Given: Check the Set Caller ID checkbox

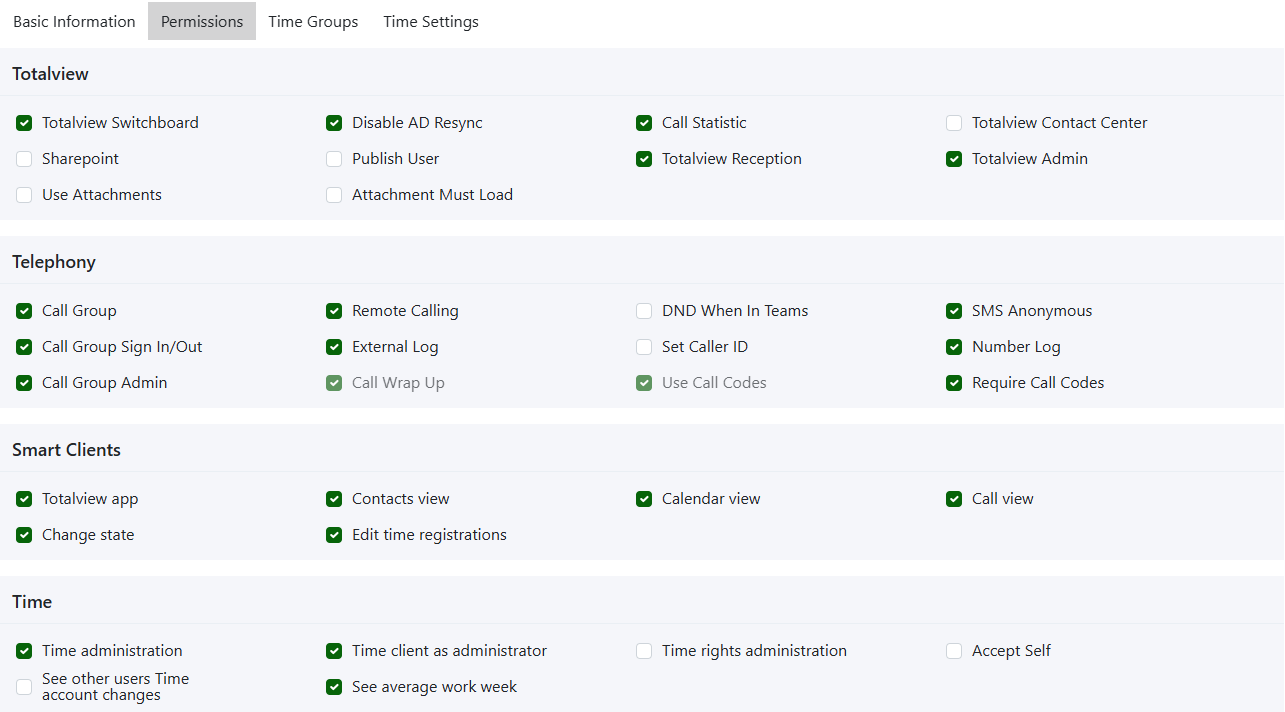Looking at the screenshot, I should point(644,347).
